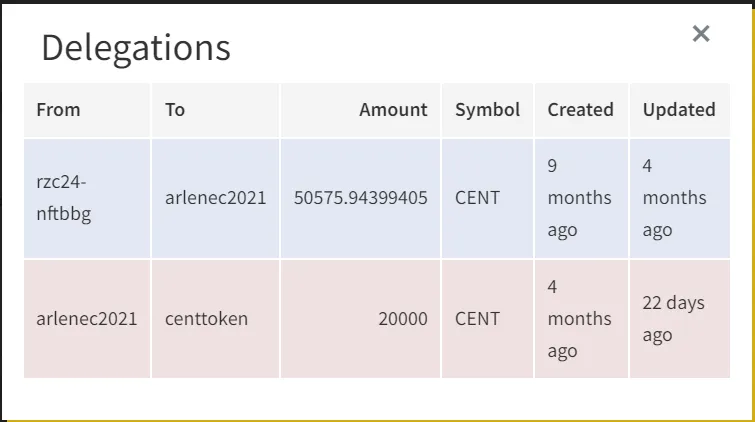The image size is (755, 422).
Task: Select arlenec2021 in the To column
Action: (215, 198)
